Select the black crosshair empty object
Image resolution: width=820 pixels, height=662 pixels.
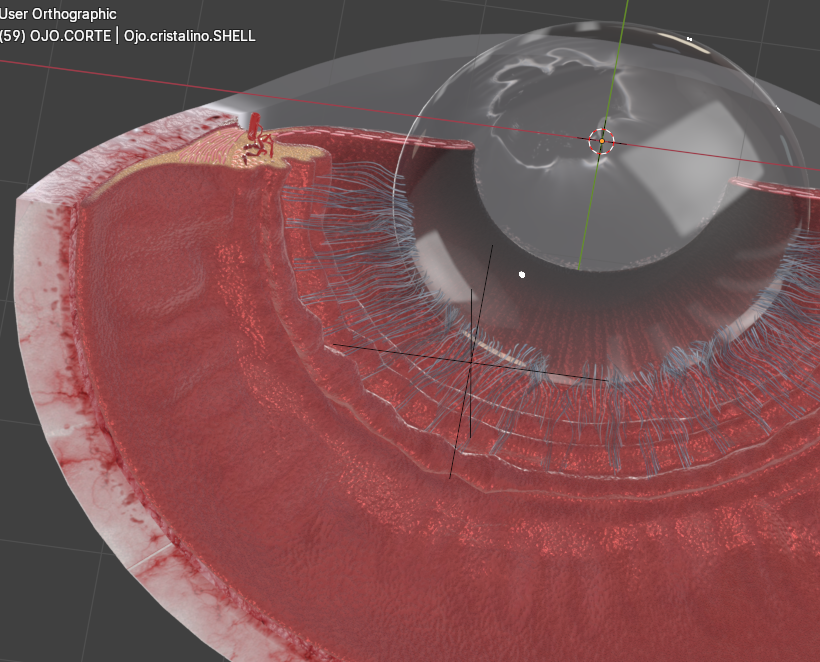tap(470, 360)
